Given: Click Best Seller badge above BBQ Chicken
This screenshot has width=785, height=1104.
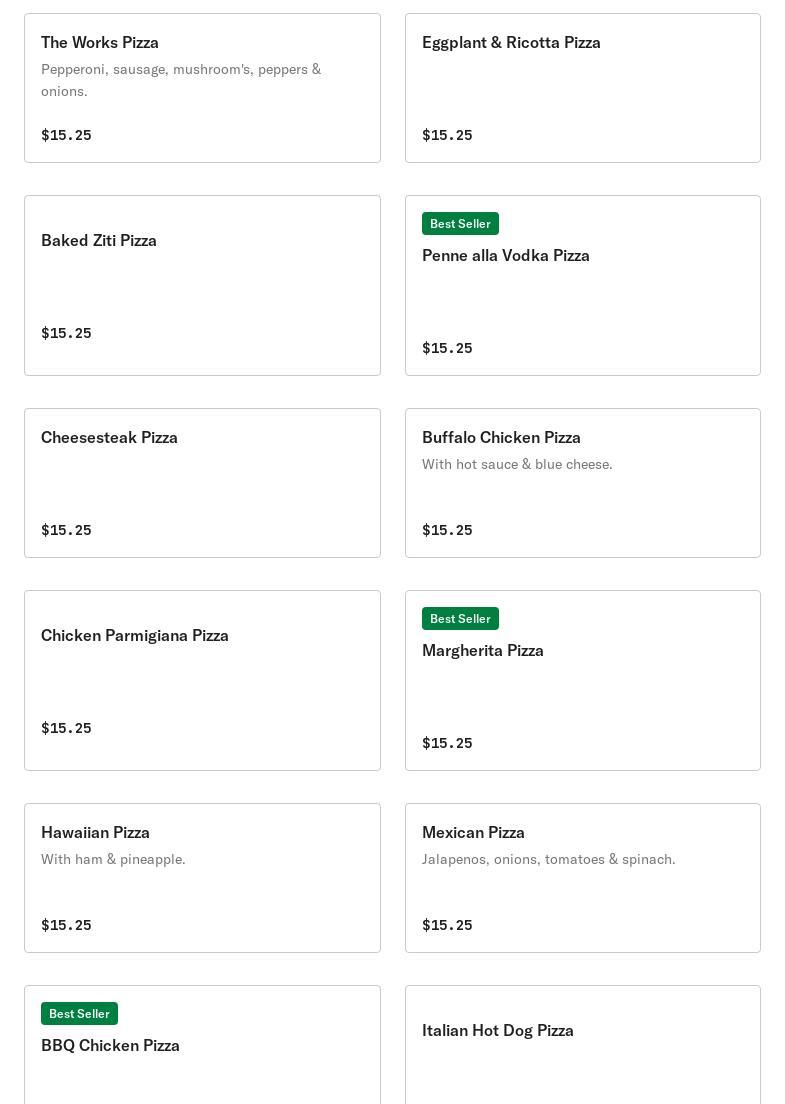Looking at the screenshot, I should click(x=80, y=1013).
